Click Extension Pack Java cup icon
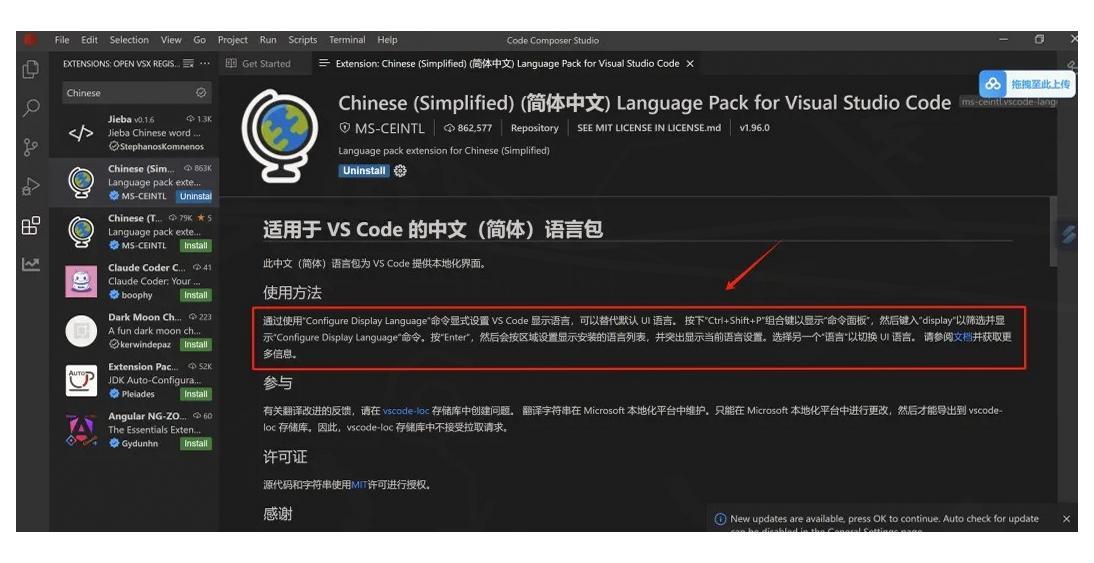This screenshot has height=563, width=1094. [81, 380]
